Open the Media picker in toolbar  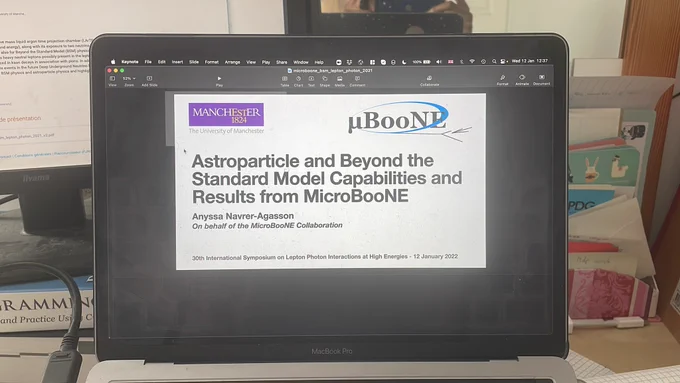(340, 81)
